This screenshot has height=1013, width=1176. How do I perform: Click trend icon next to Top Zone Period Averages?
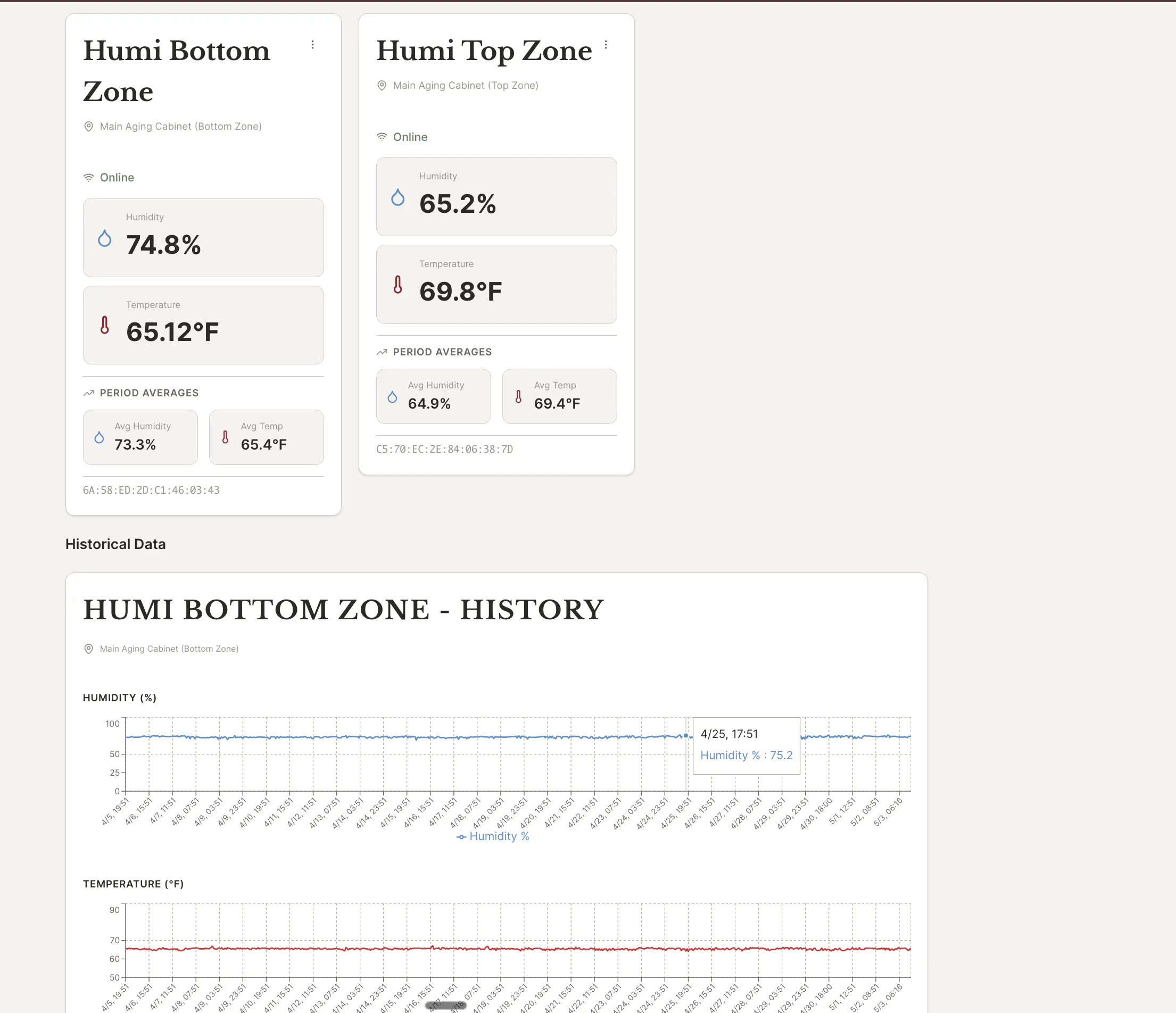pos(382,352)
